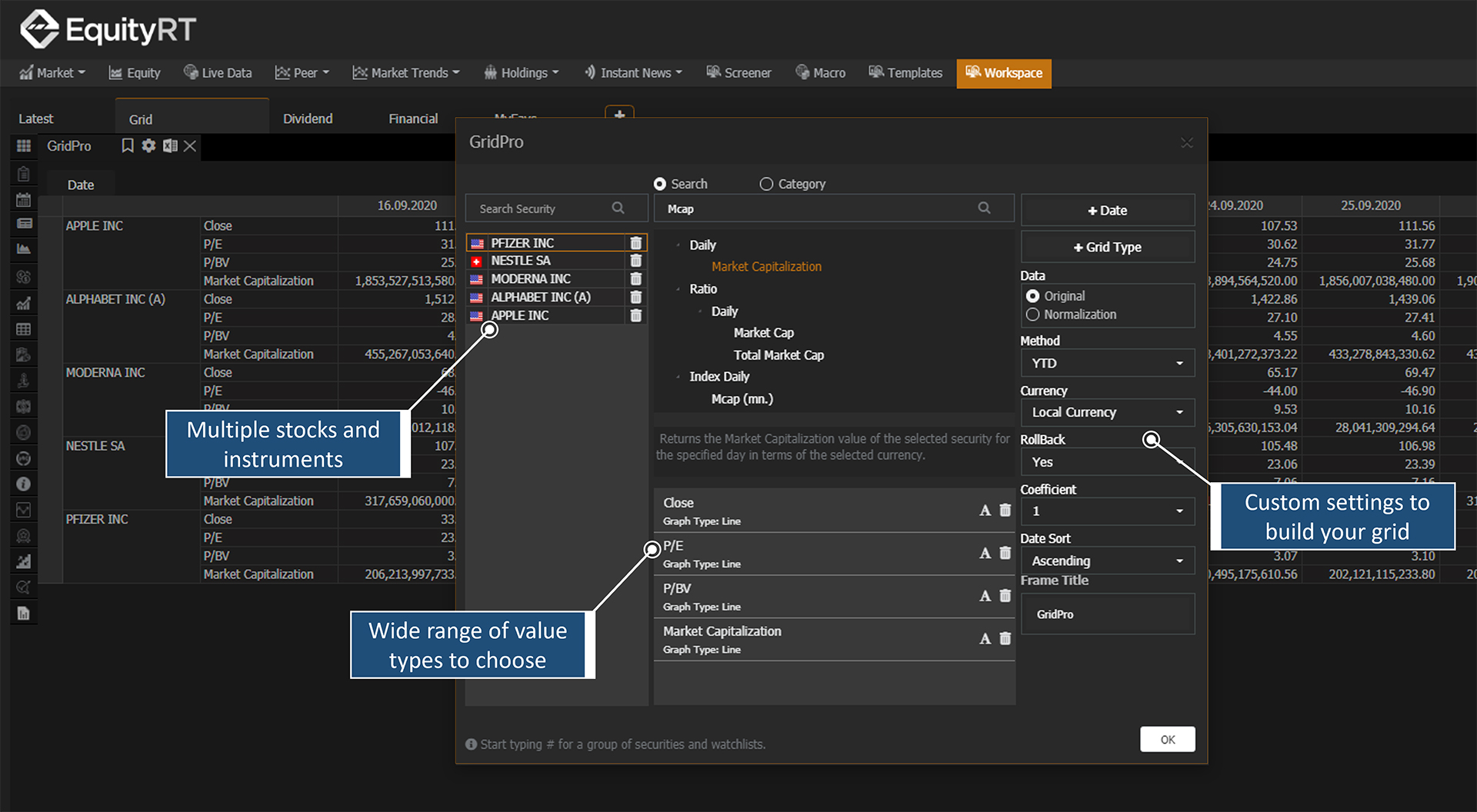The image size is (1477, 812).
Task: Delete APPLE INC from the security list
Action: tap(635, 315)
